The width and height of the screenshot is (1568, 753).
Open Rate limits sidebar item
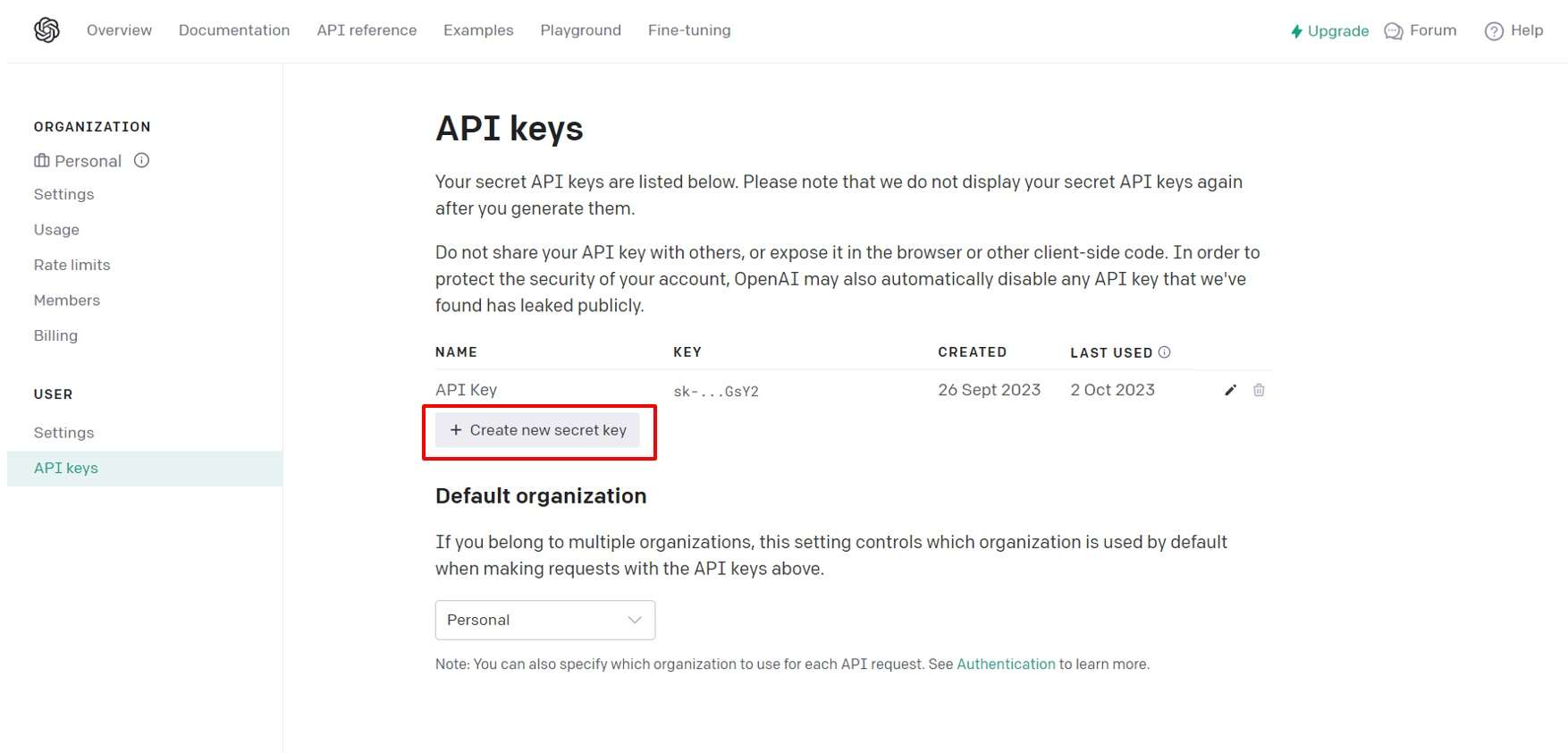tap(72, 265)
